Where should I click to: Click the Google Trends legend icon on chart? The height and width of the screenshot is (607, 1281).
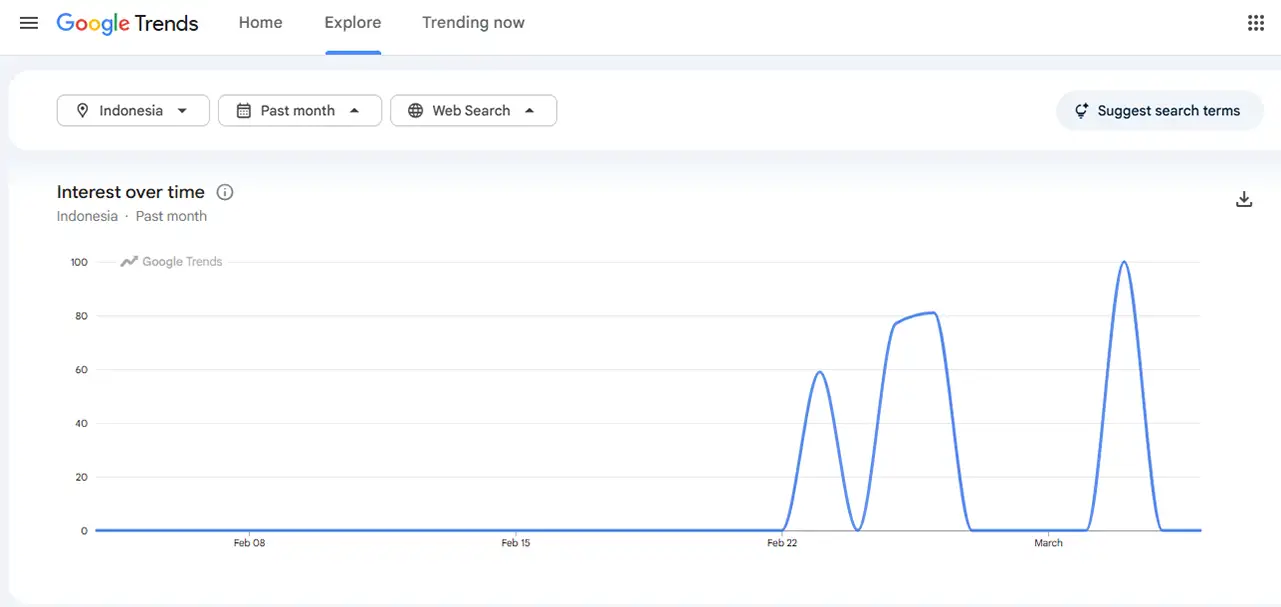[x=128, y=260]
